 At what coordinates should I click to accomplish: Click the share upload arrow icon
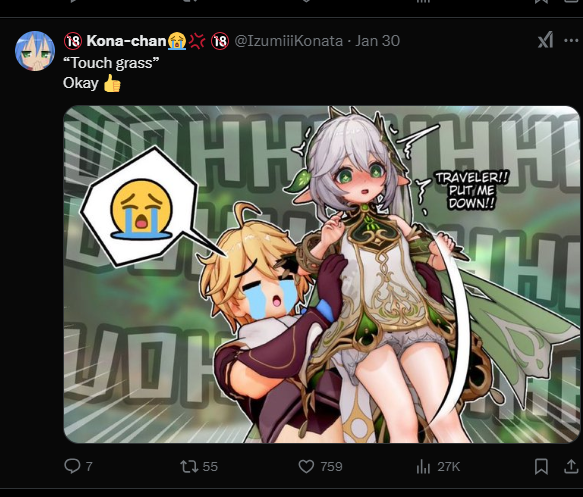click(571, 467)
